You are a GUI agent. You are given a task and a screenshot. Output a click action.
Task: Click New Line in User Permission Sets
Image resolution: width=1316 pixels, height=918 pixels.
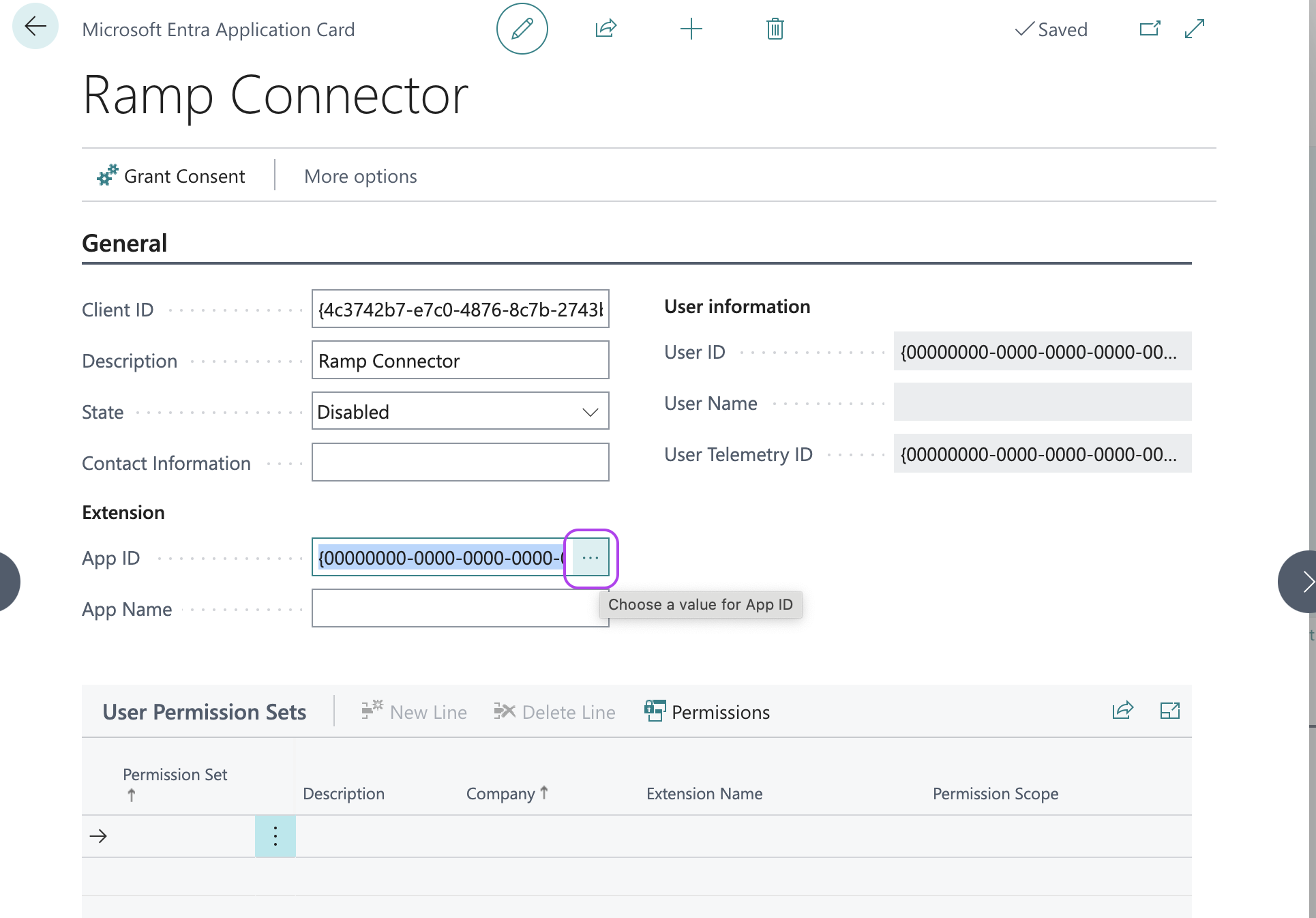coord(414,711)
